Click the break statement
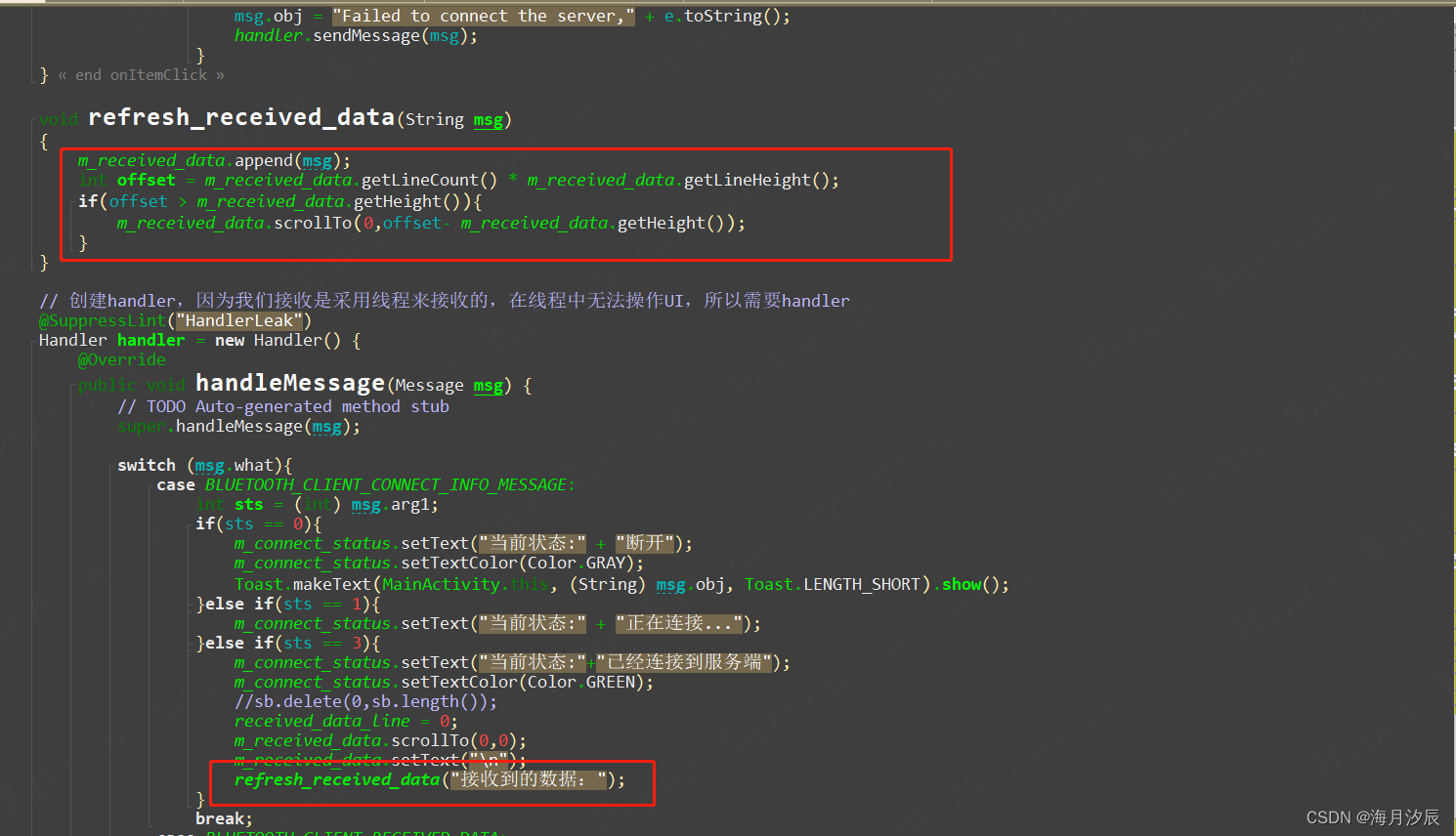This screenshot has width=1456, height=836. point(221,817)
